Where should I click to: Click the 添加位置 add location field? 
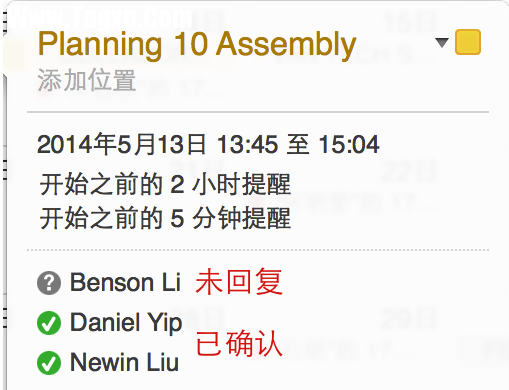pos(87,80)
